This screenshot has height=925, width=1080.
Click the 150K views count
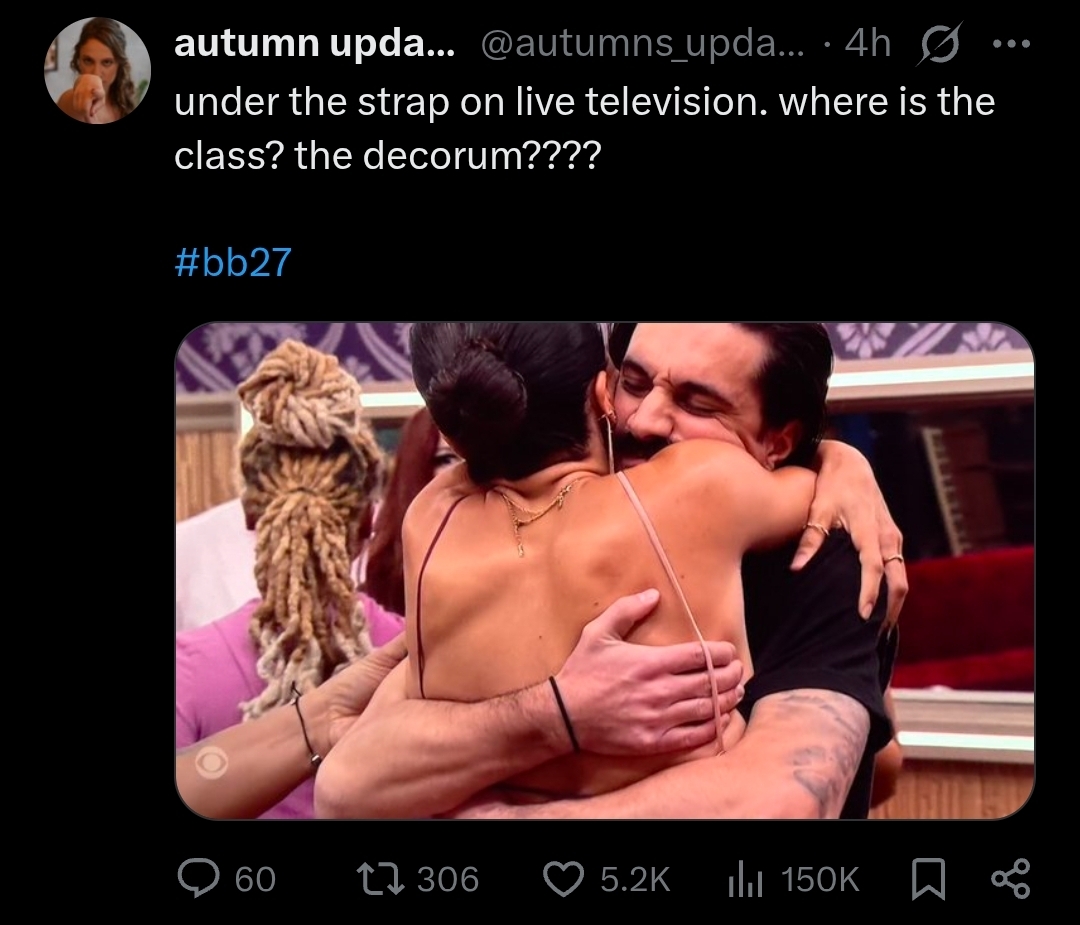(820, 880)
